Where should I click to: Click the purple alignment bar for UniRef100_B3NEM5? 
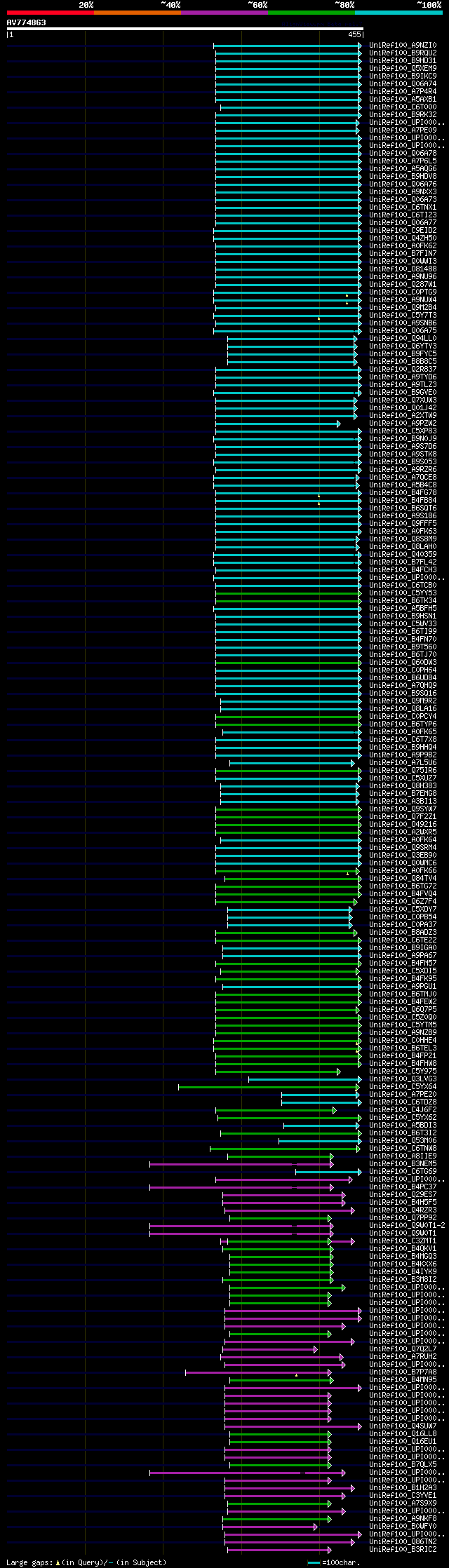pyautogui.click(x=241, y=1164)
